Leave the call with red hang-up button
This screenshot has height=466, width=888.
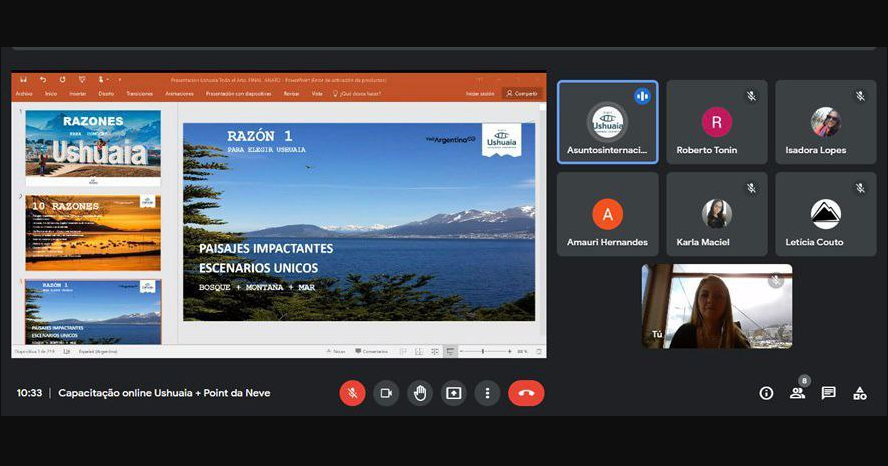tap(526, 393)
